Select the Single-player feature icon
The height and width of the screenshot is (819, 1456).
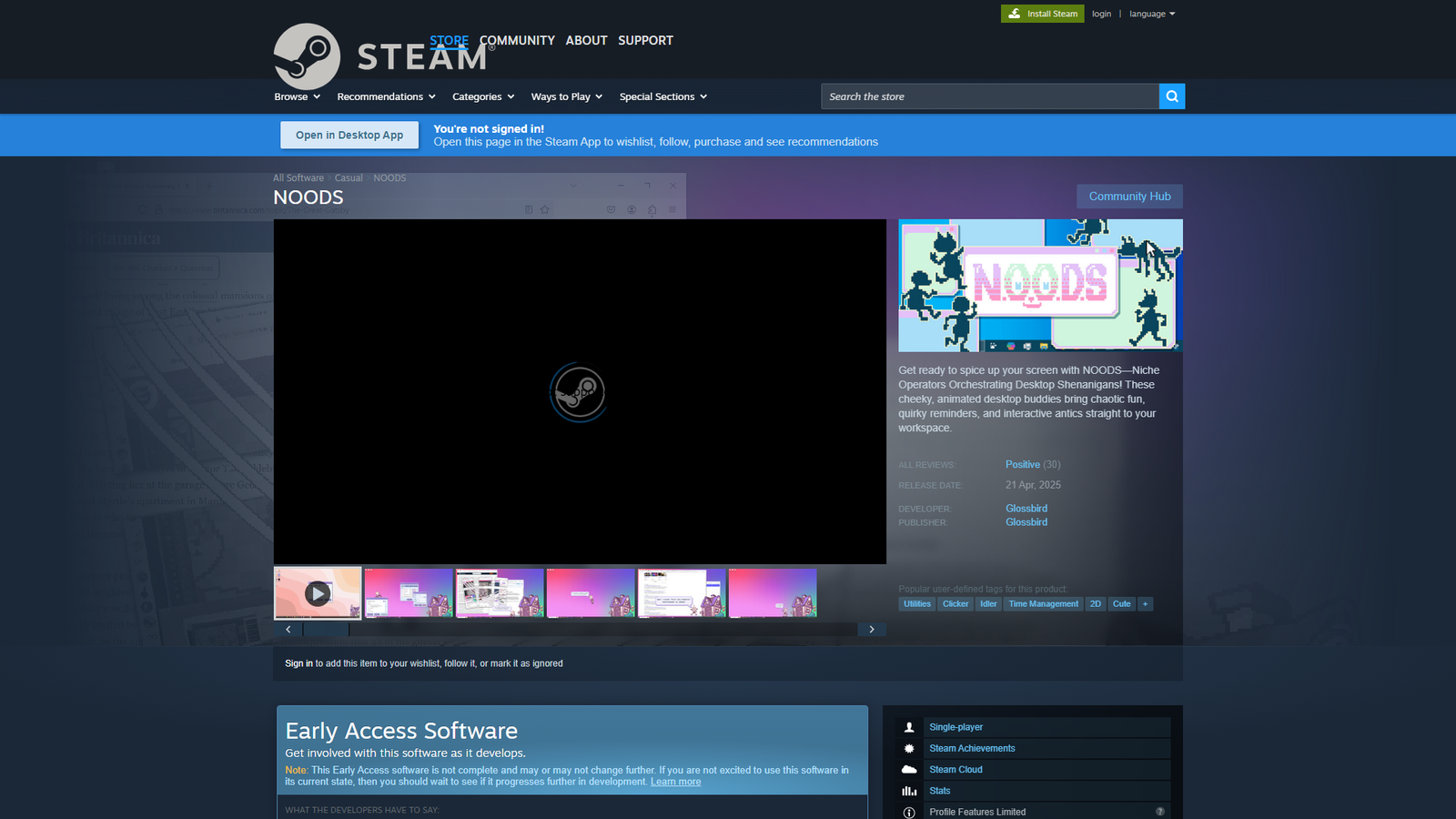tap(908, 726)
